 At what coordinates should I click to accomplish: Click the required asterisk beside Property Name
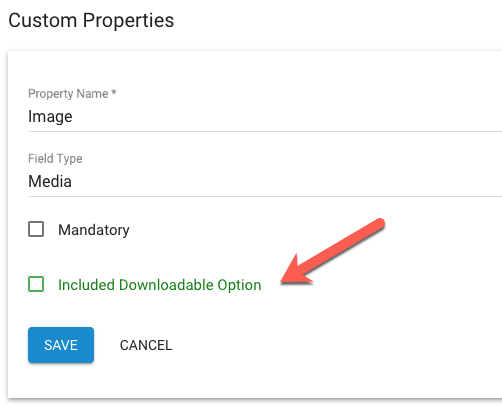[x=114, y=92]
